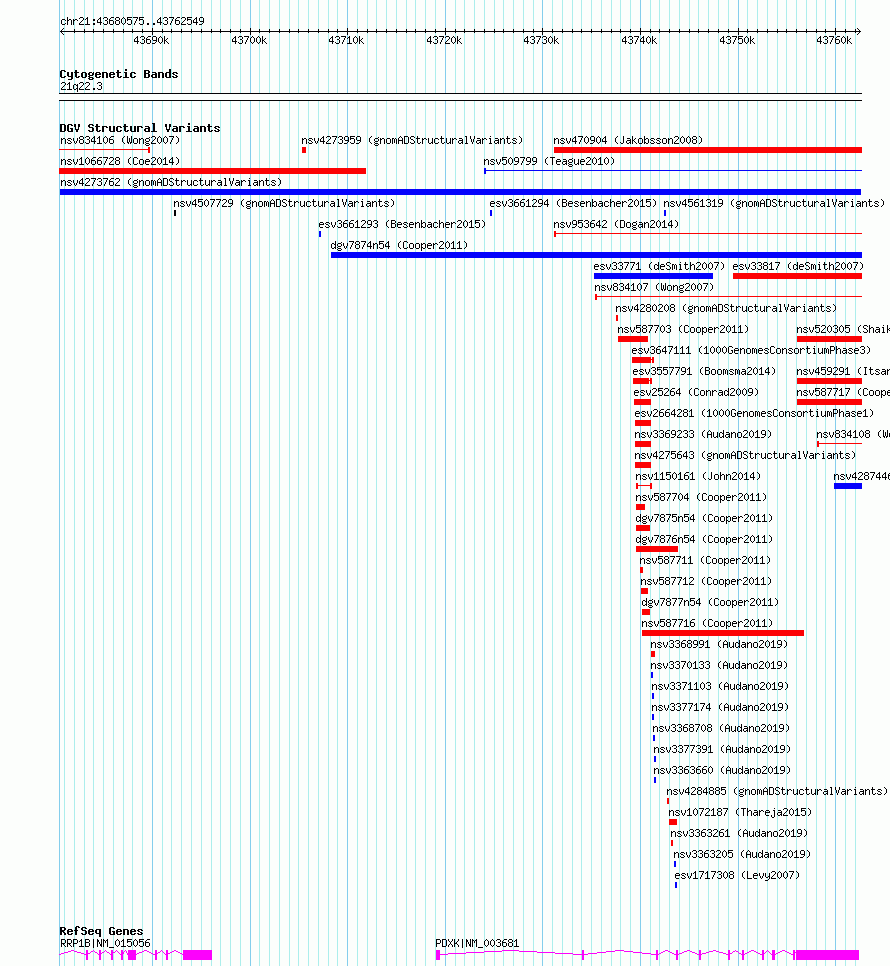This screenshot has width=890, height=966.
Task: Click esv3557791 (Boomsma2014) label
Action: coord(705,371)
